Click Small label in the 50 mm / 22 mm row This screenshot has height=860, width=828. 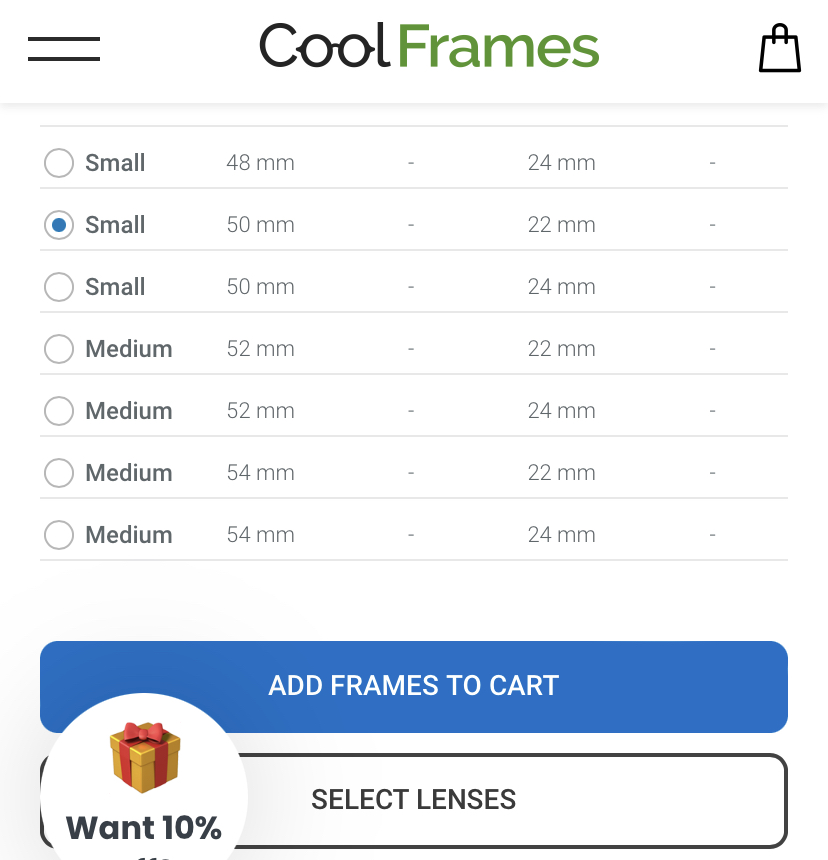pos(115,225)
